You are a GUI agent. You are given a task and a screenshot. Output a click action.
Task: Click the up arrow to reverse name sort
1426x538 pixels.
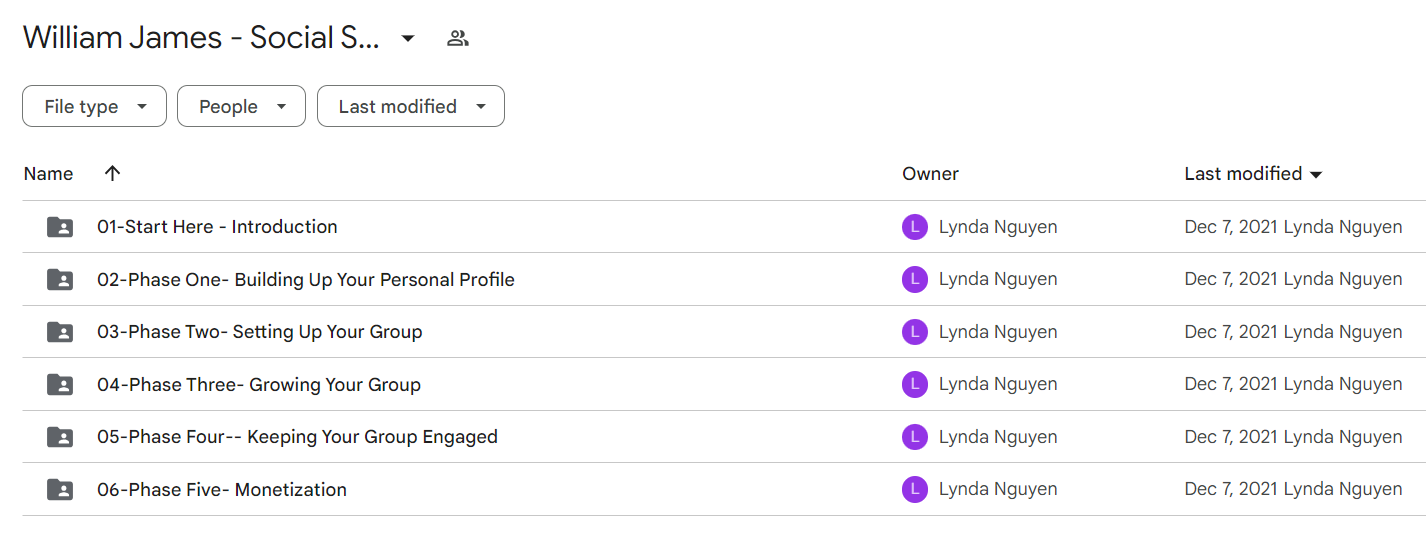112,173
